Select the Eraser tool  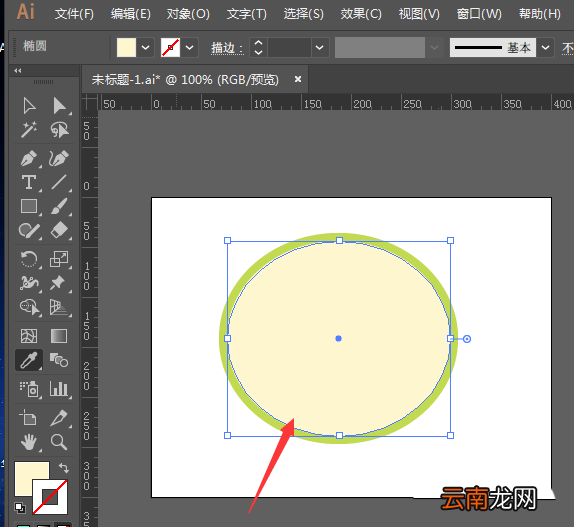pos(59,231)
